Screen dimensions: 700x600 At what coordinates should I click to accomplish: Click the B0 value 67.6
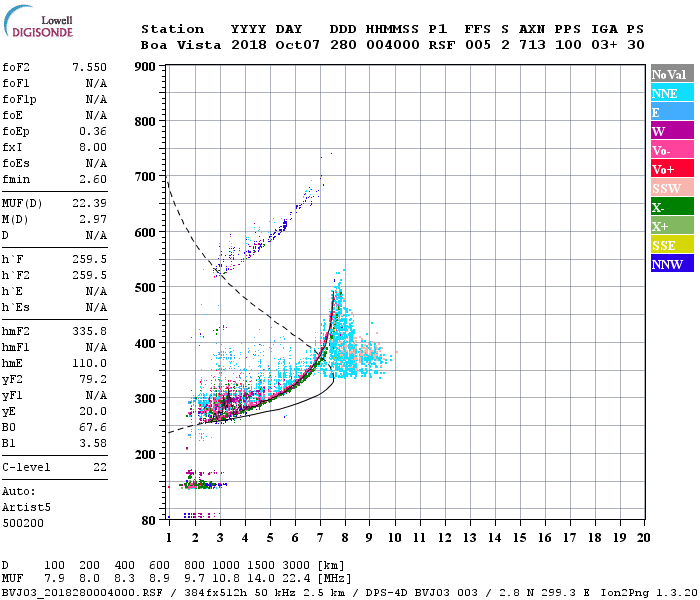point(93,428)
